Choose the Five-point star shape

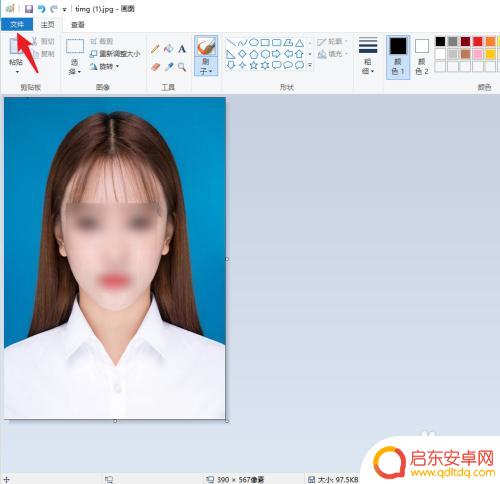254,65
